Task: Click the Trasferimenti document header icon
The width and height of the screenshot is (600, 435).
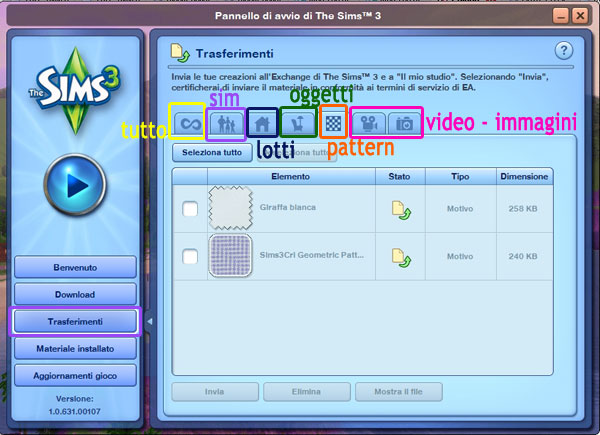Action: (x=180, y=53)
